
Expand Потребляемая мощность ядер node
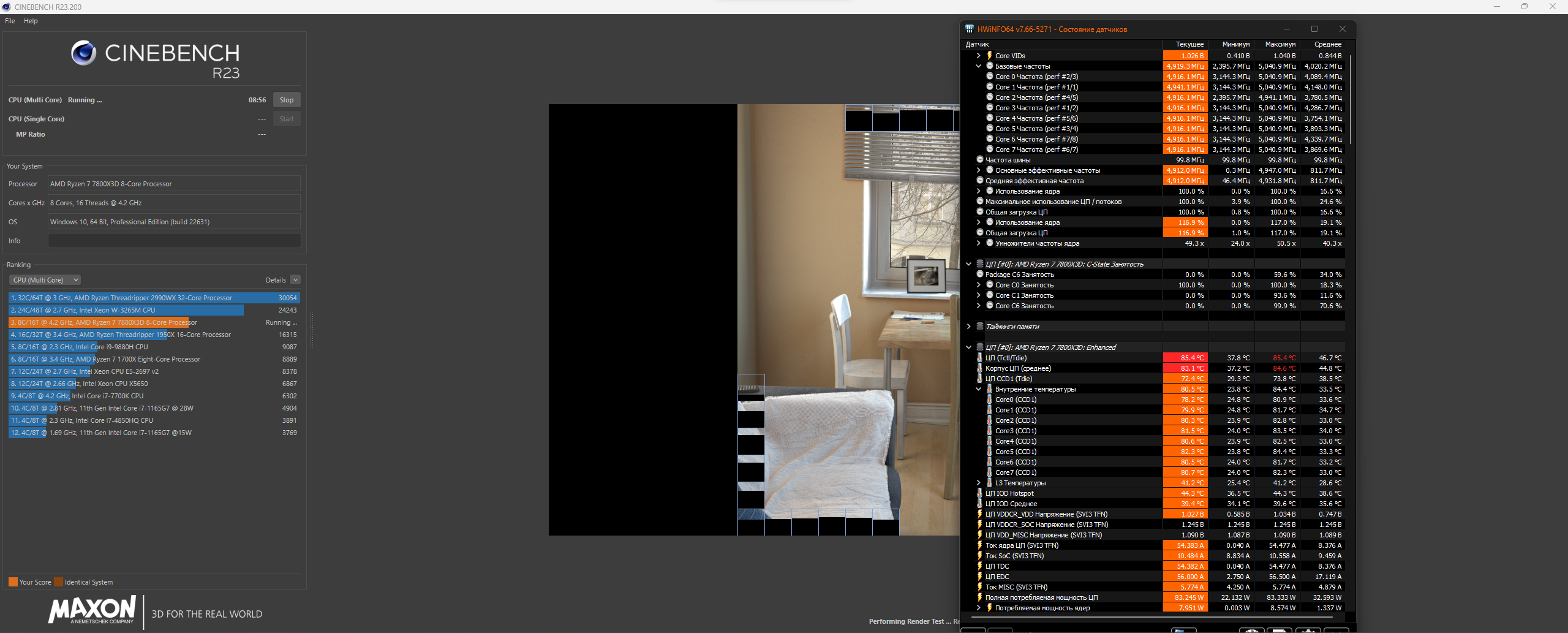(x=979, y=608)
